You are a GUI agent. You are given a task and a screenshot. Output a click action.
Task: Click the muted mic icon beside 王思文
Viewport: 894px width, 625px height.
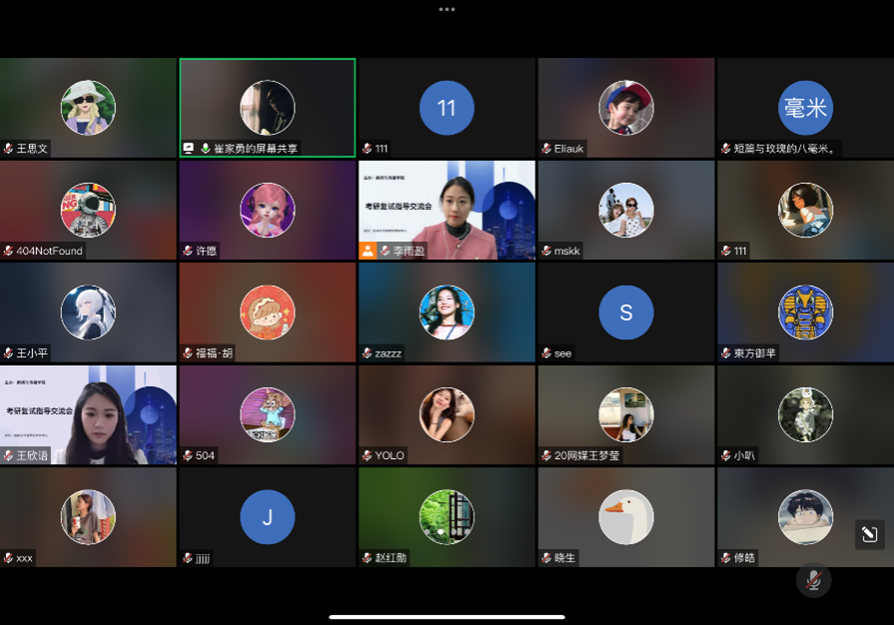point(9,148)
